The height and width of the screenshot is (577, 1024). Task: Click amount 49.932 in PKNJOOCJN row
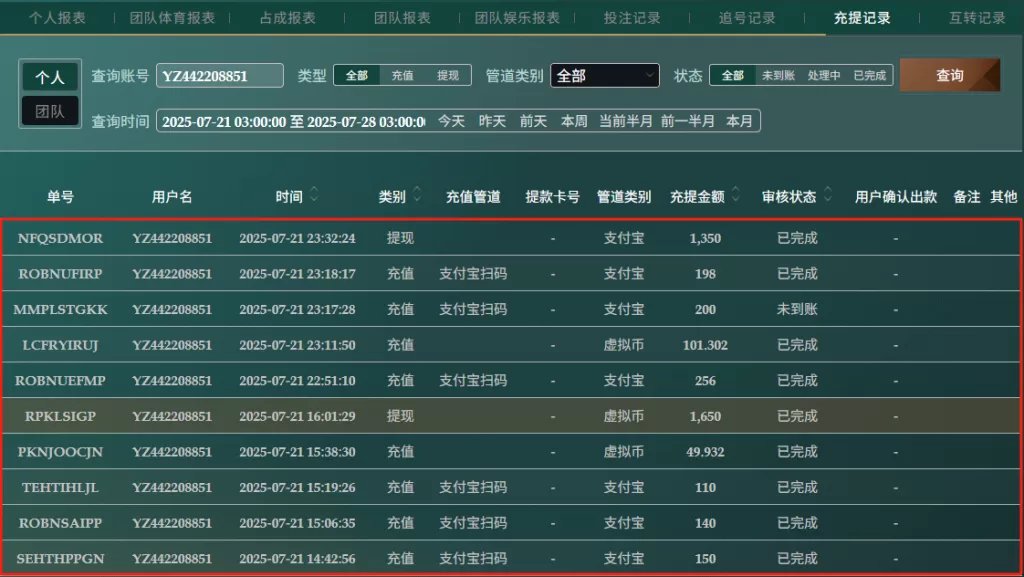pos(705,452)
